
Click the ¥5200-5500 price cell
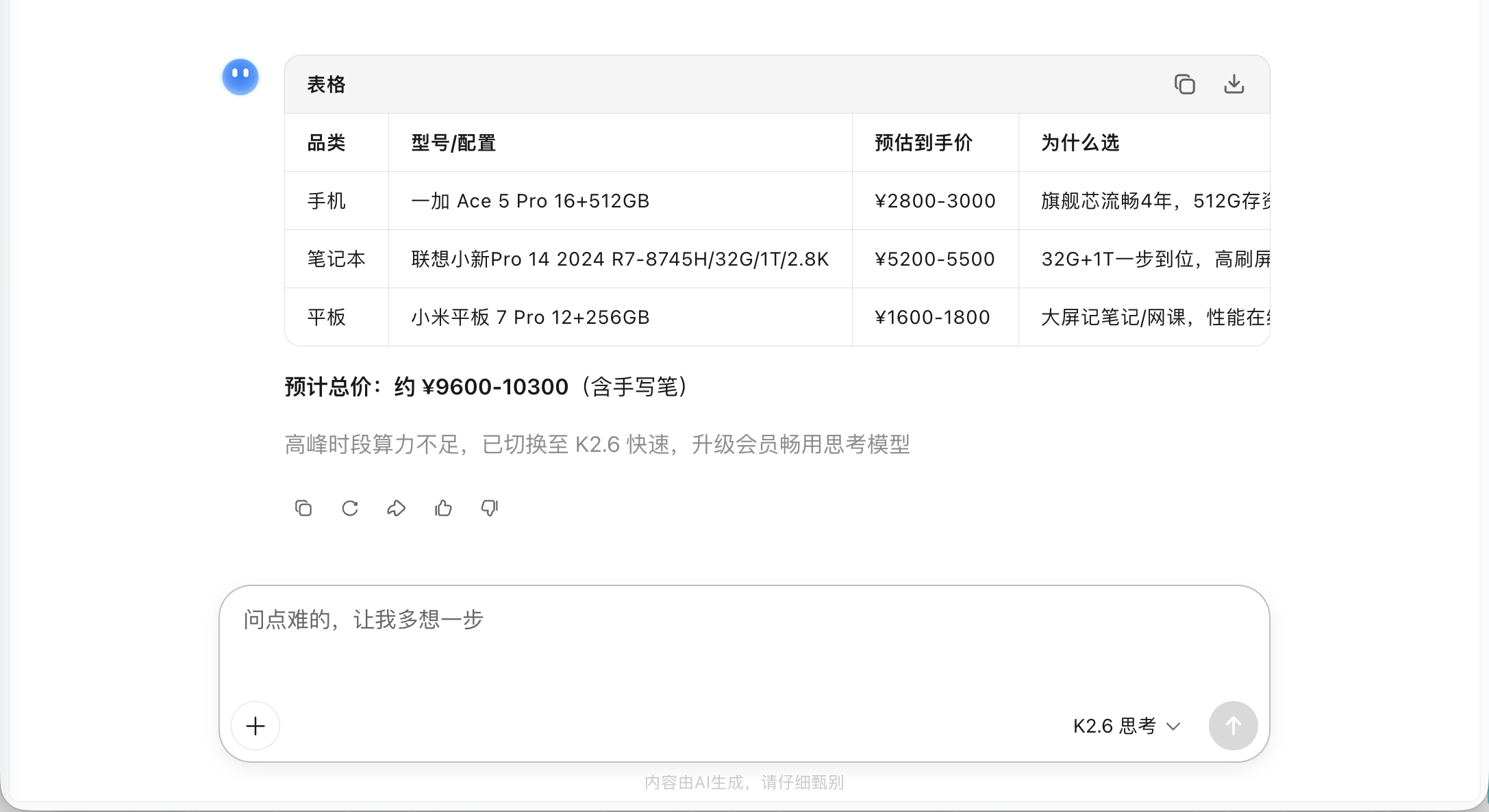[x=936, y=259]
